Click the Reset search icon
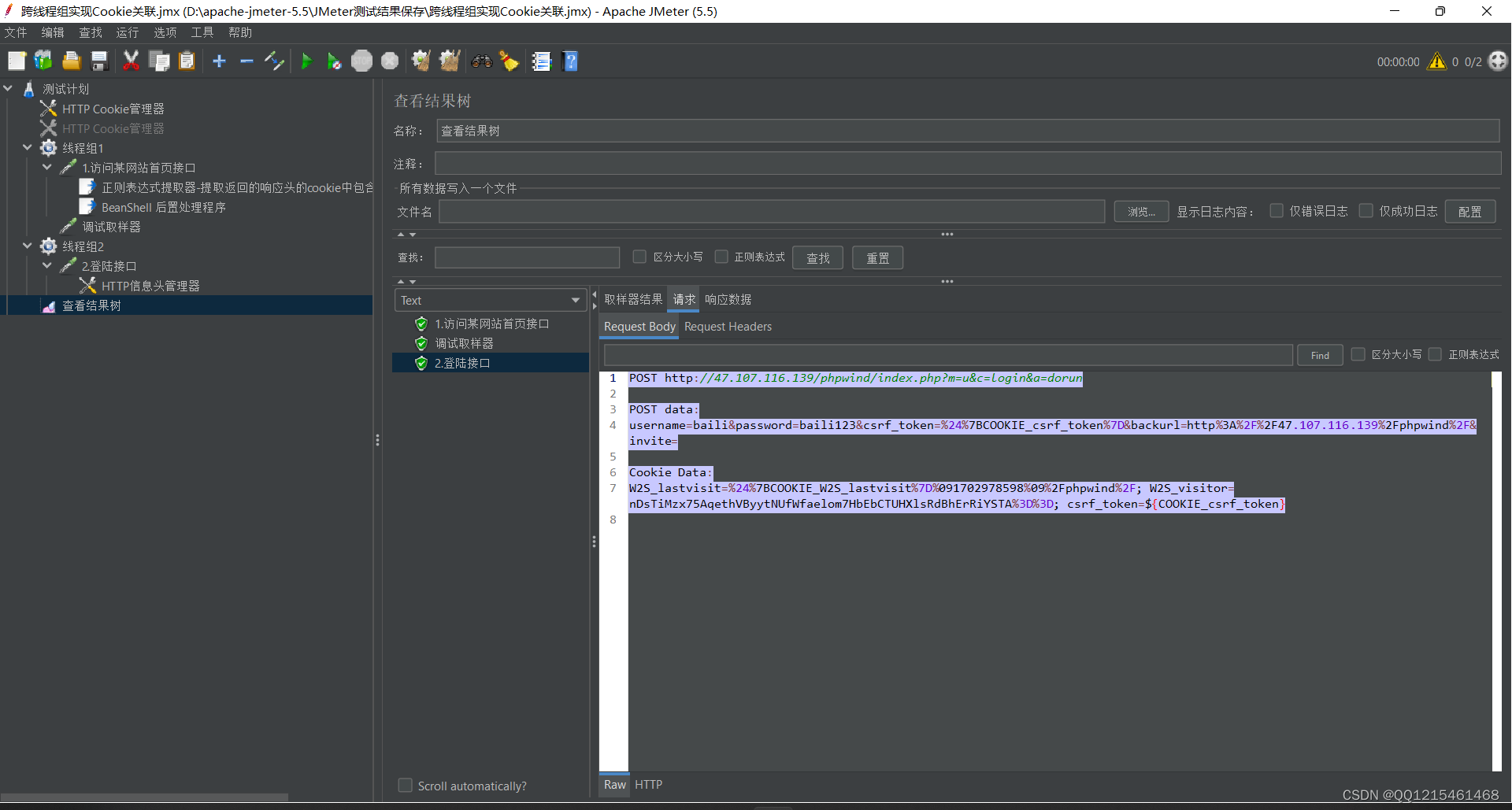Viewport: 1512px width, 810px height. [510, 61]
